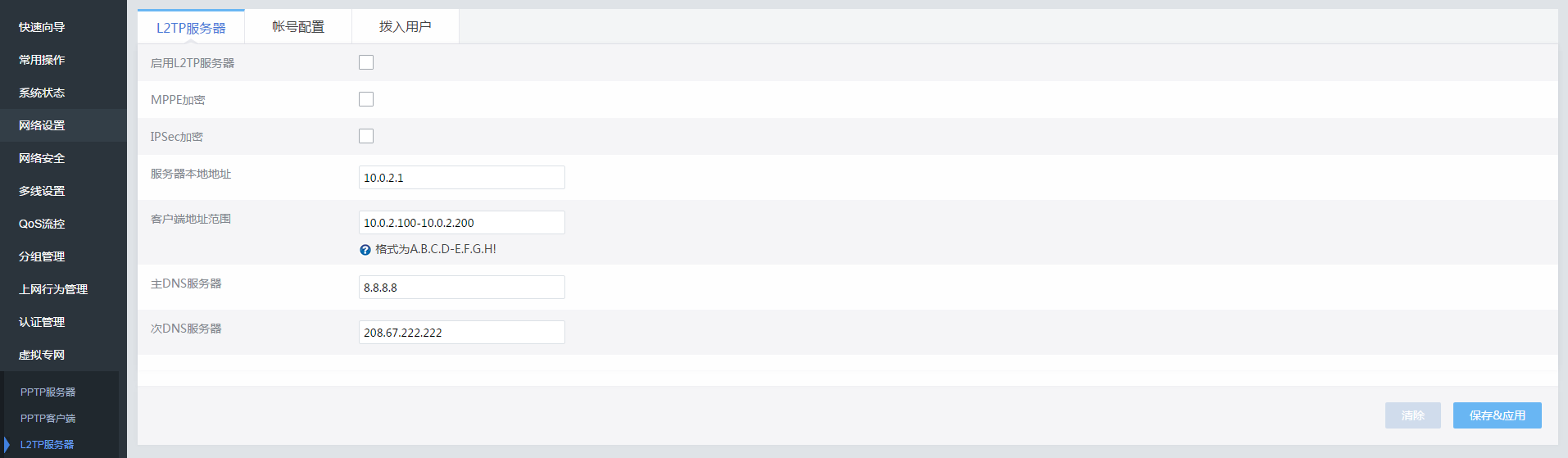Open PPTP客户端 in the sidebar submenu
The height and width of the screenshot is (458, 1568).
pos(48,419)
